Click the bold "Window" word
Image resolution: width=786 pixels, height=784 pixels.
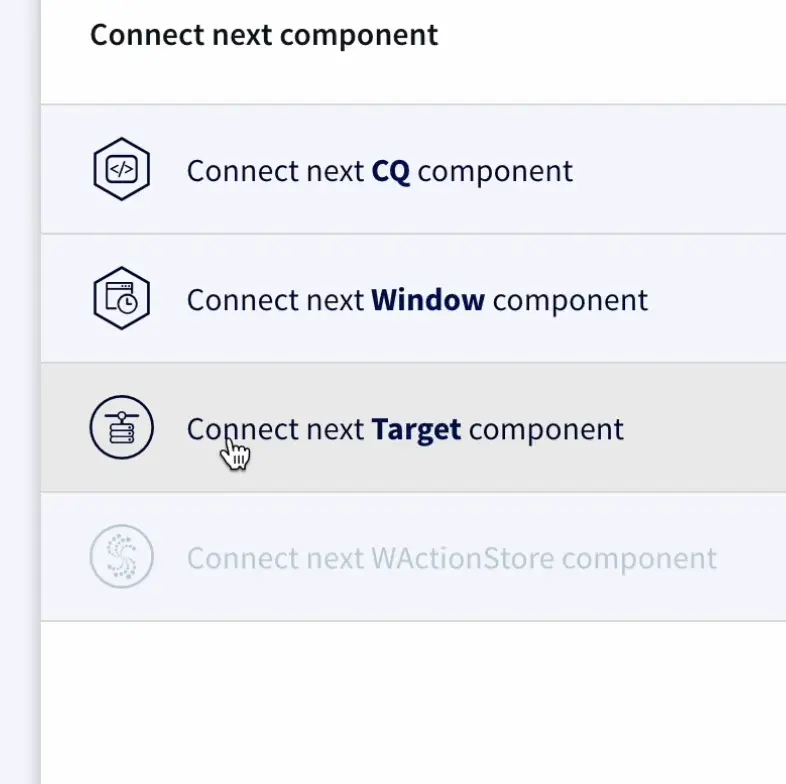coord(428,300)
